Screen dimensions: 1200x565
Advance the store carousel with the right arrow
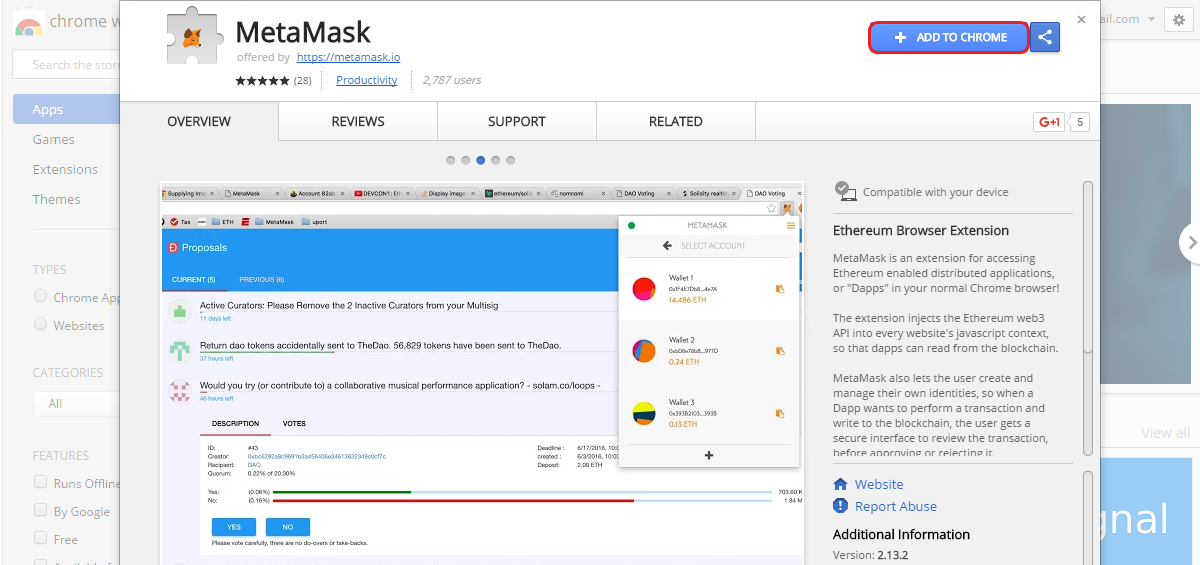point(1190,241)
